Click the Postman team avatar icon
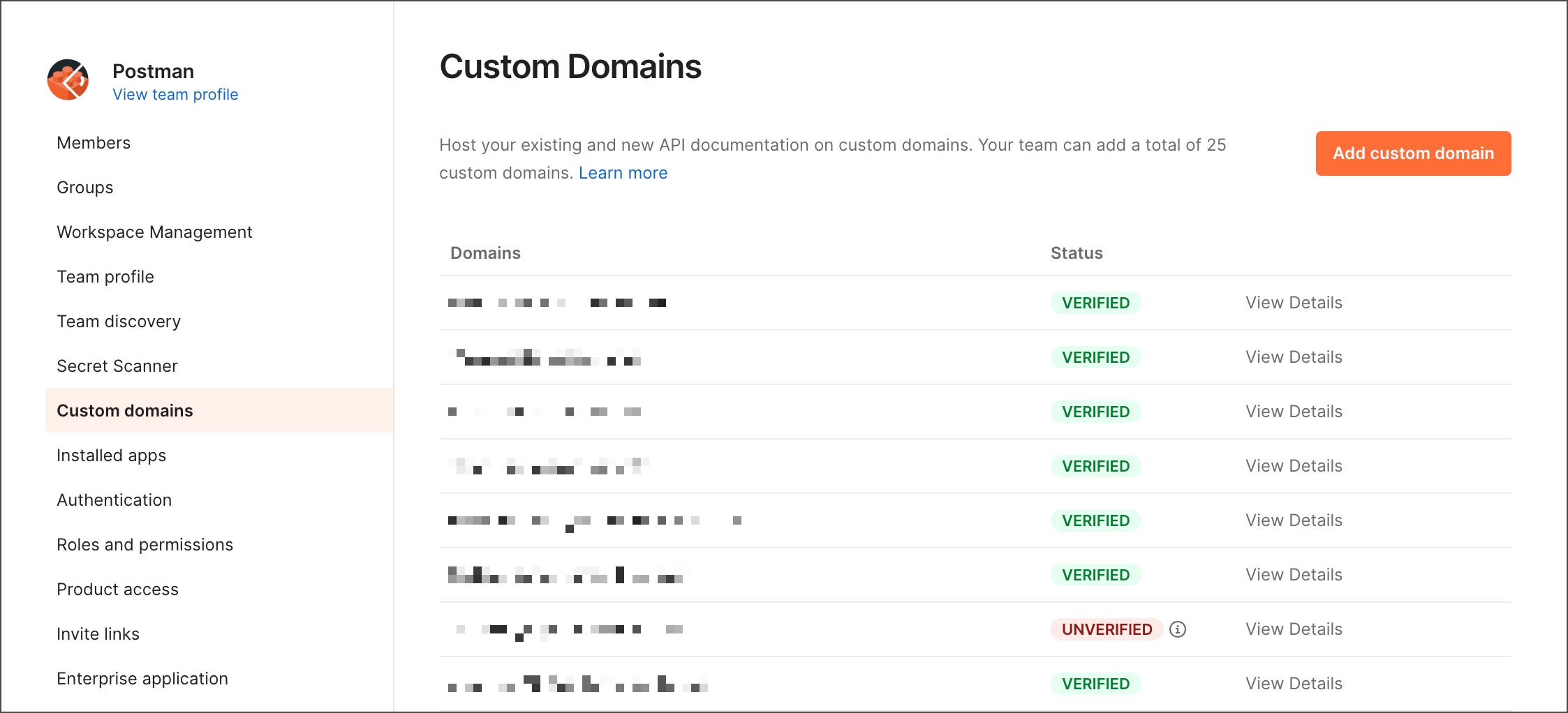The image size is (1568, 713). (x=68, y=80)
